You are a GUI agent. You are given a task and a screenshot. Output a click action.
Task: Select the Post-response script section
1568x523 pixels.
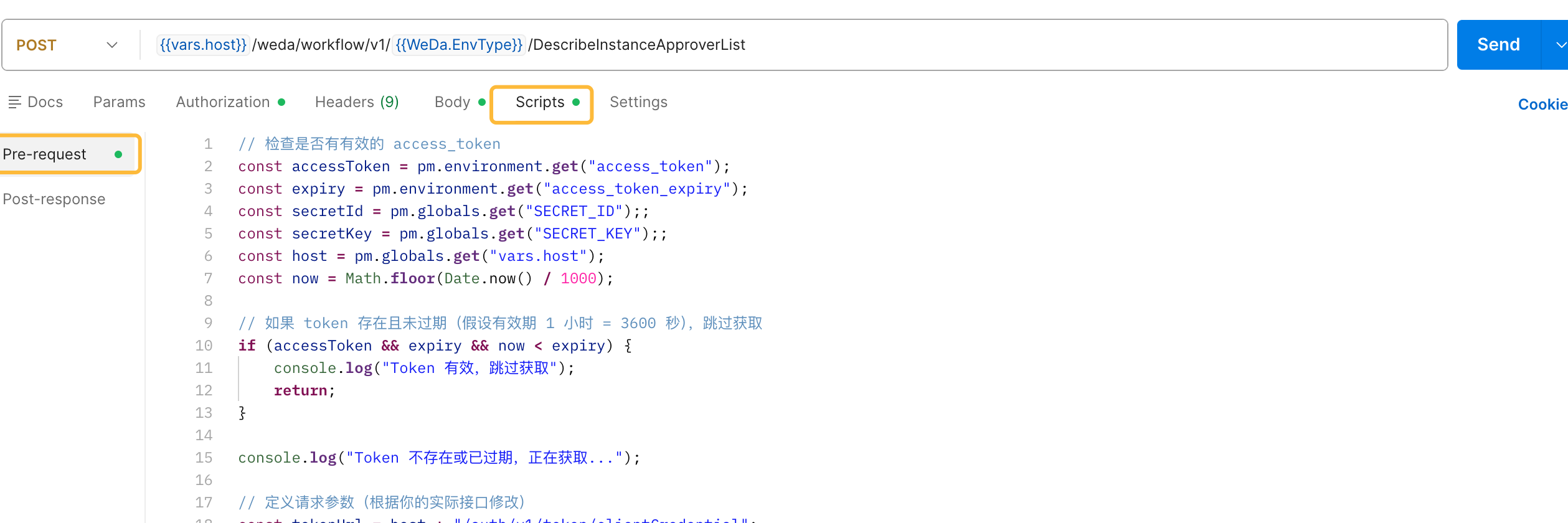(x=54, y=199)
